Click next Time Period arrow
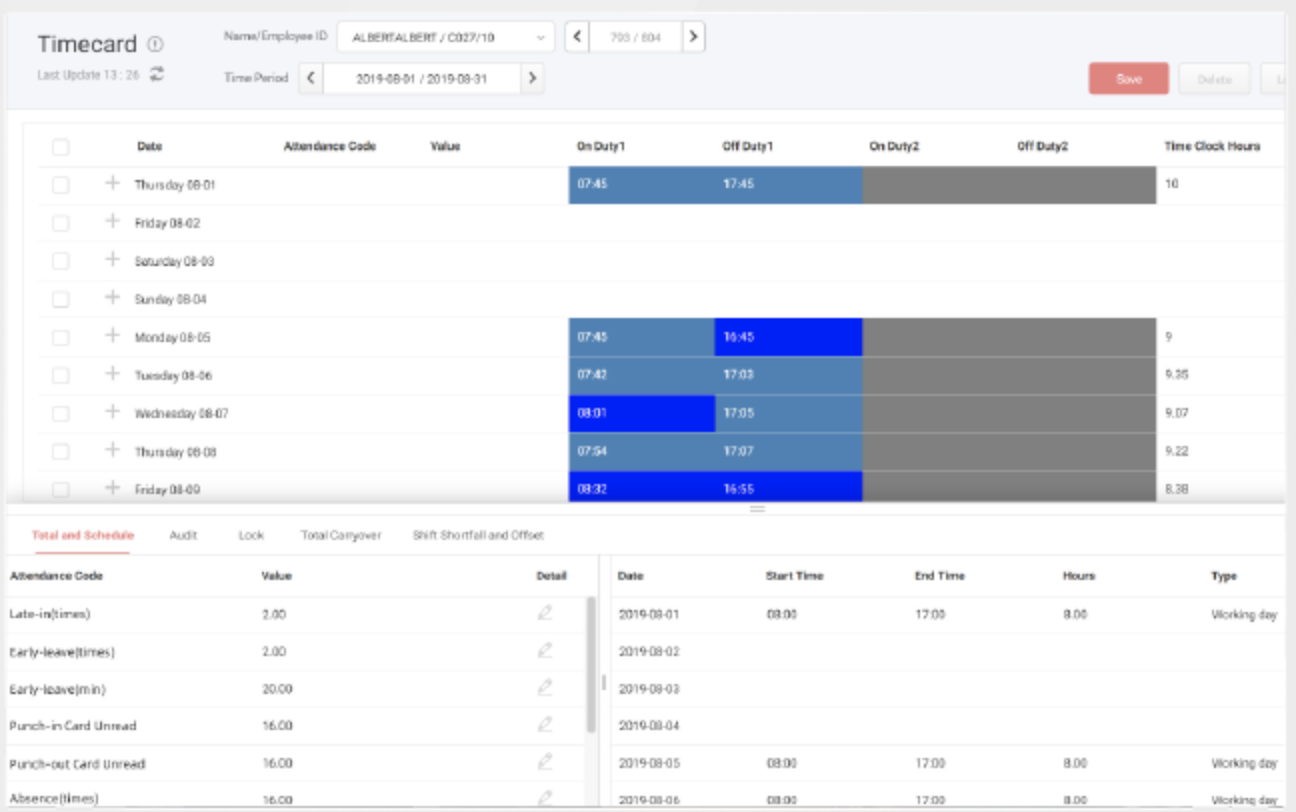The height and width of the screenshot is (812, 1296). click(x=532, y=78)
